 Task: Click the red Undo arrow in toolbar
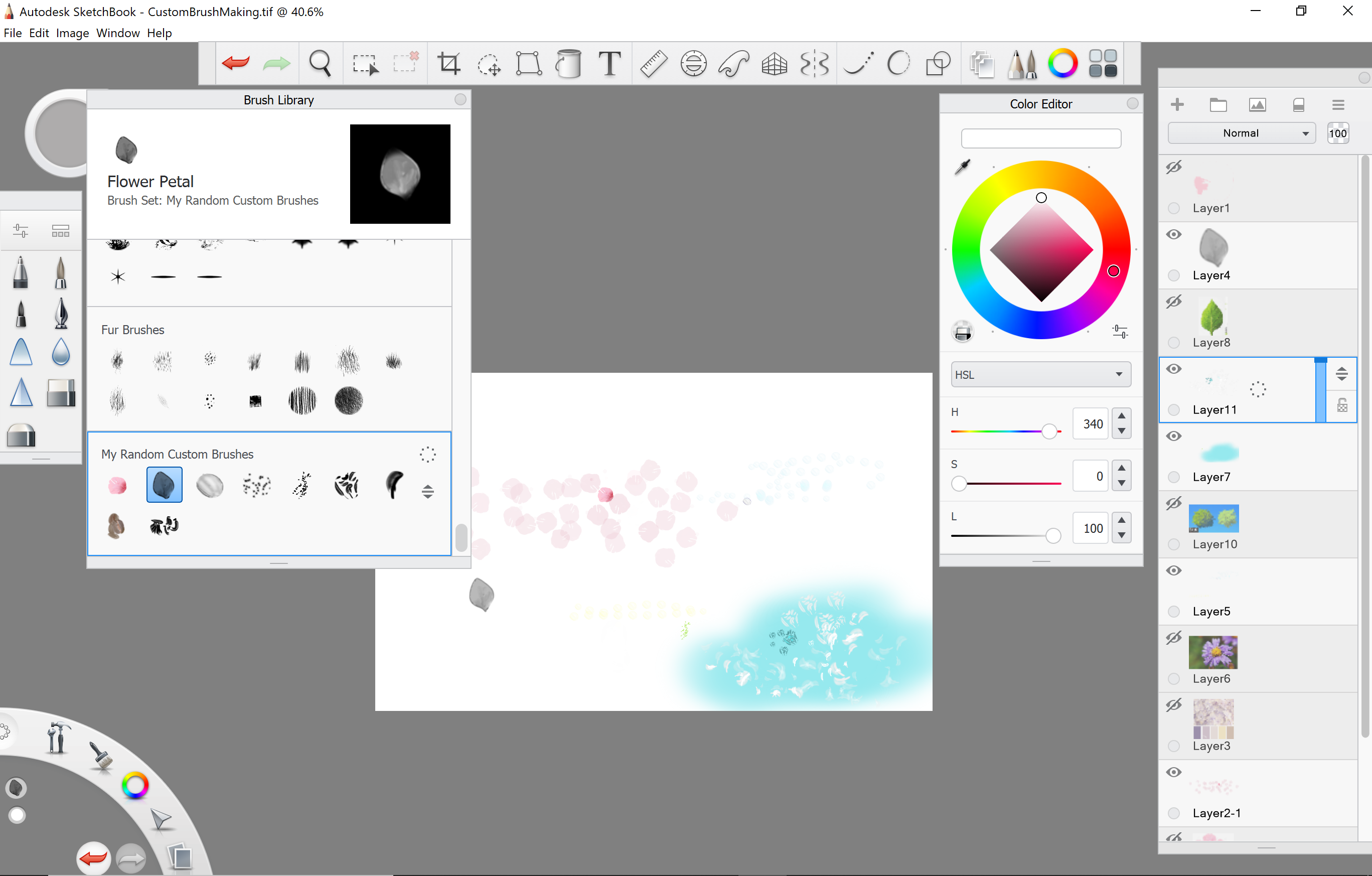tap(236, 63)
